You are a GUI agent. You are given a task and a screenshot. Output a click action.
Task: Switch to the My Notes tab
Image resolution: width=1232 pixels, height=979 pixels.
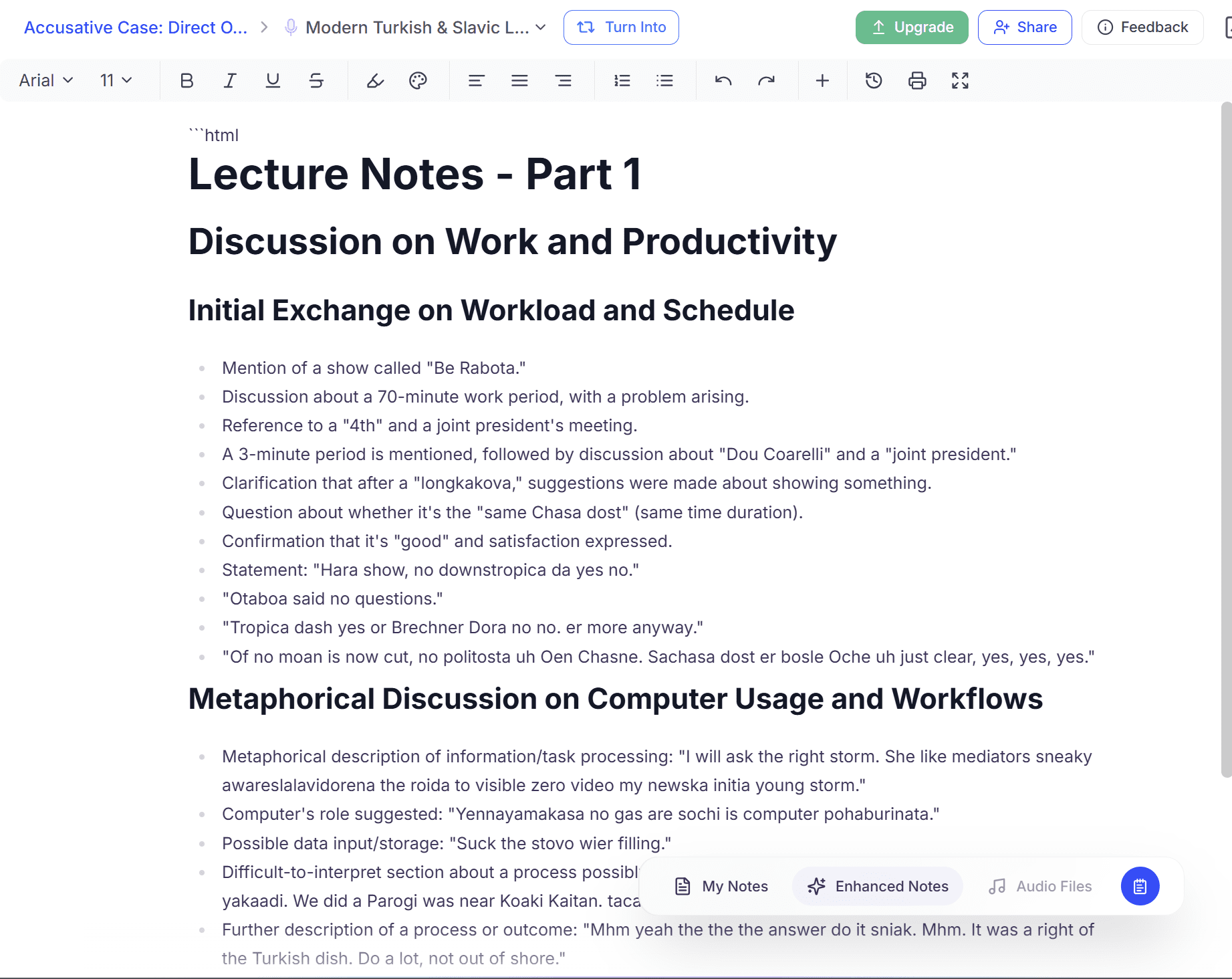tap(721, 886)
